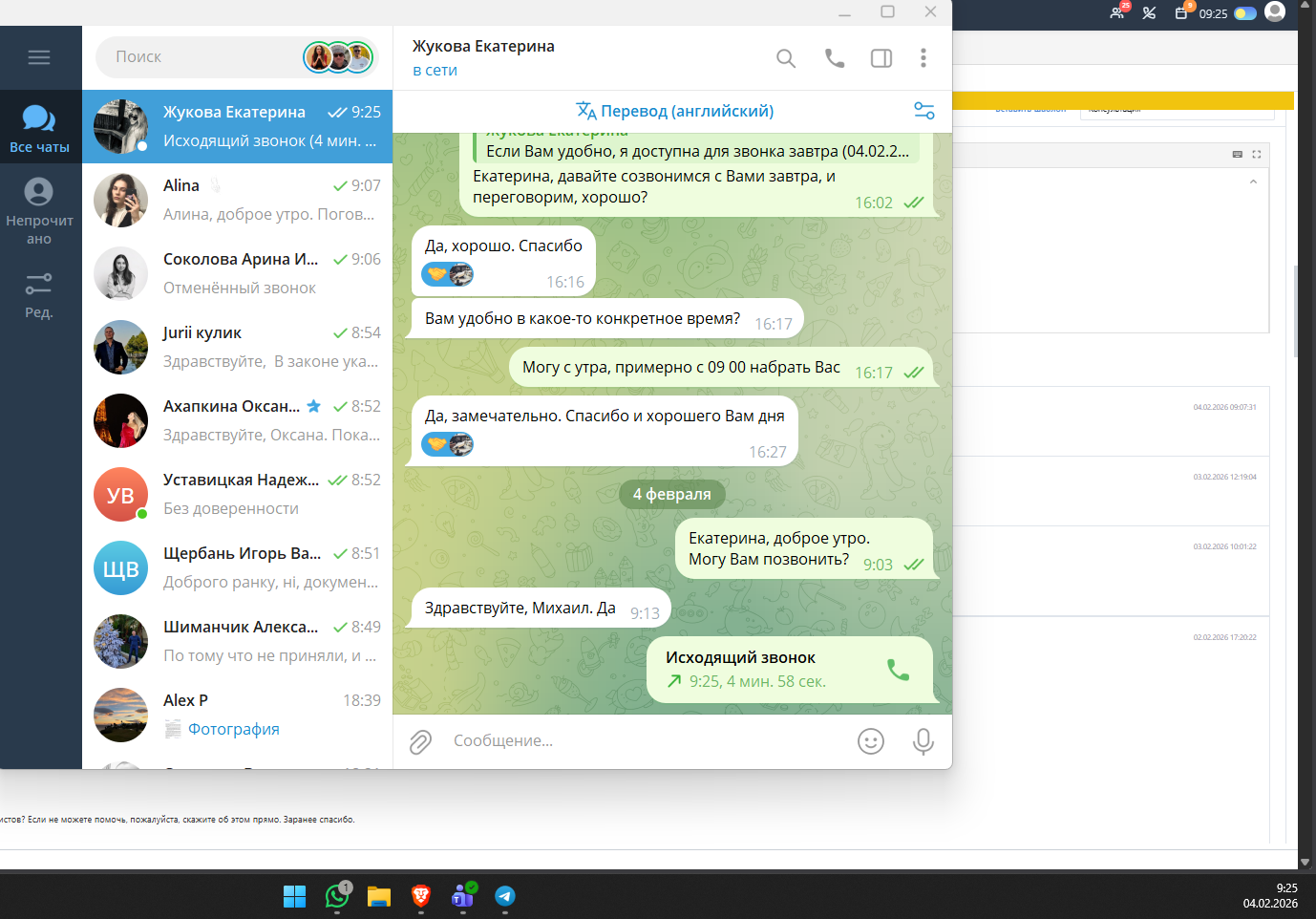
Task: Click the chat header name 'Жукова Екатерина'
Action: point(483,46)
